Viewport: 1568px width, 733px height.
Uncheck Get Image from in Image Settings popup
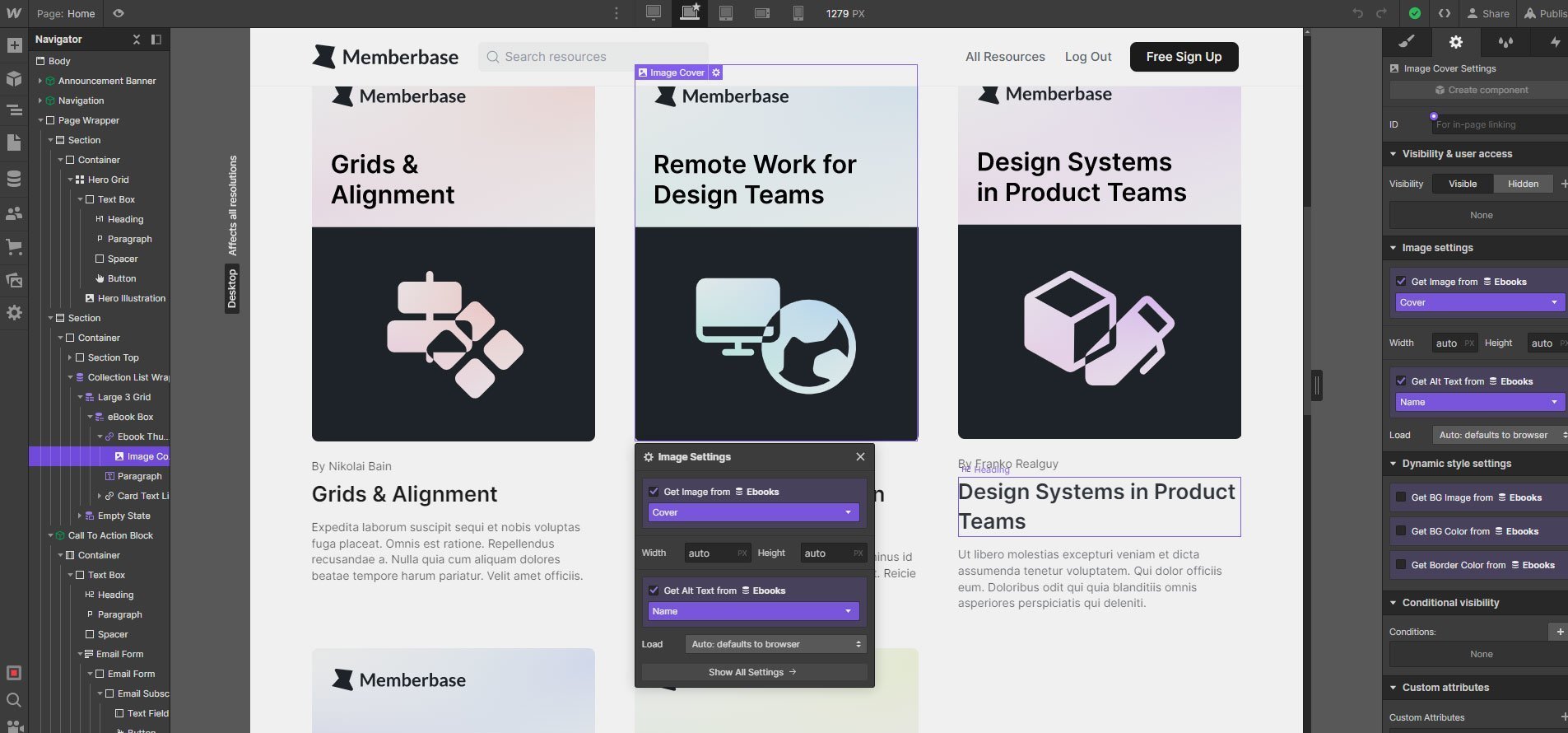pyautogui.click(x=654, y=492)
